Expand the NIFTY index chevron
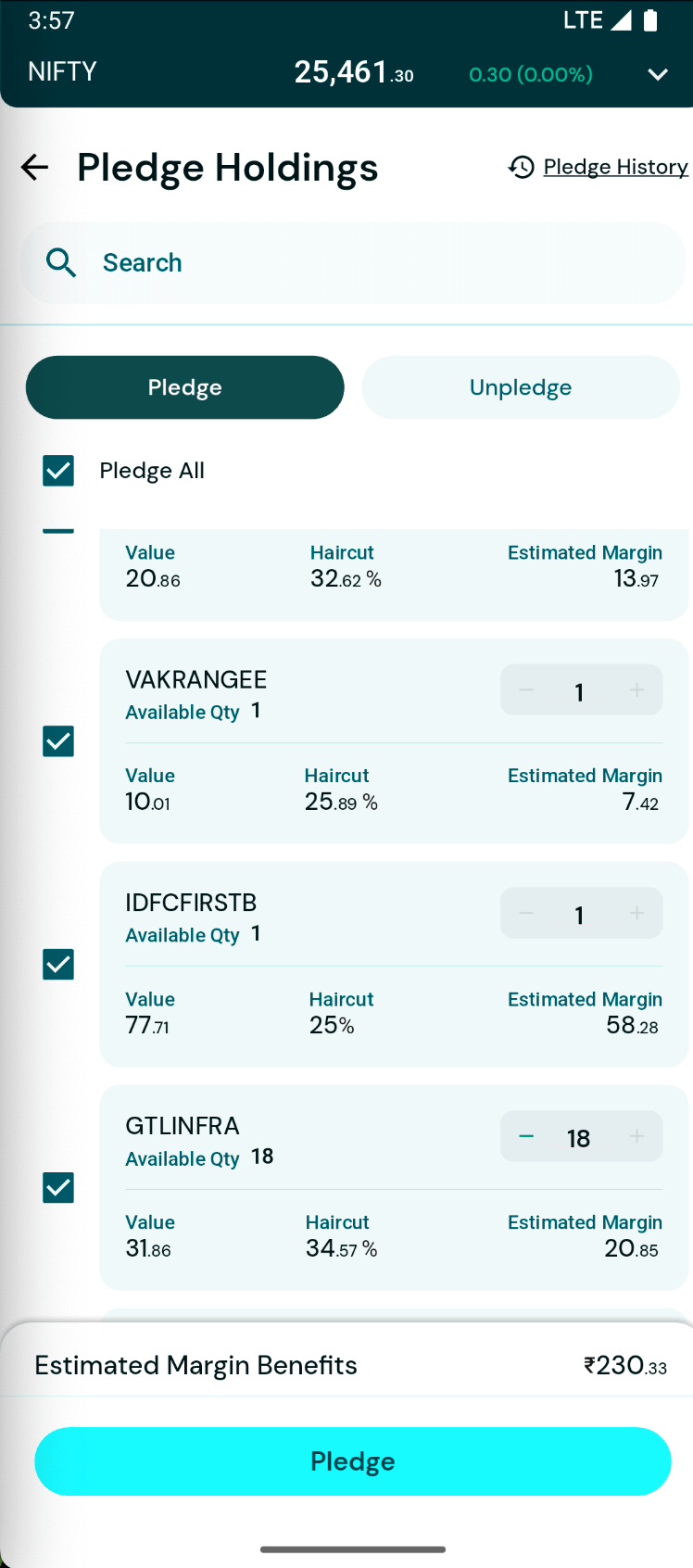Screen dimensions: 693x1568 pos(658,74)
